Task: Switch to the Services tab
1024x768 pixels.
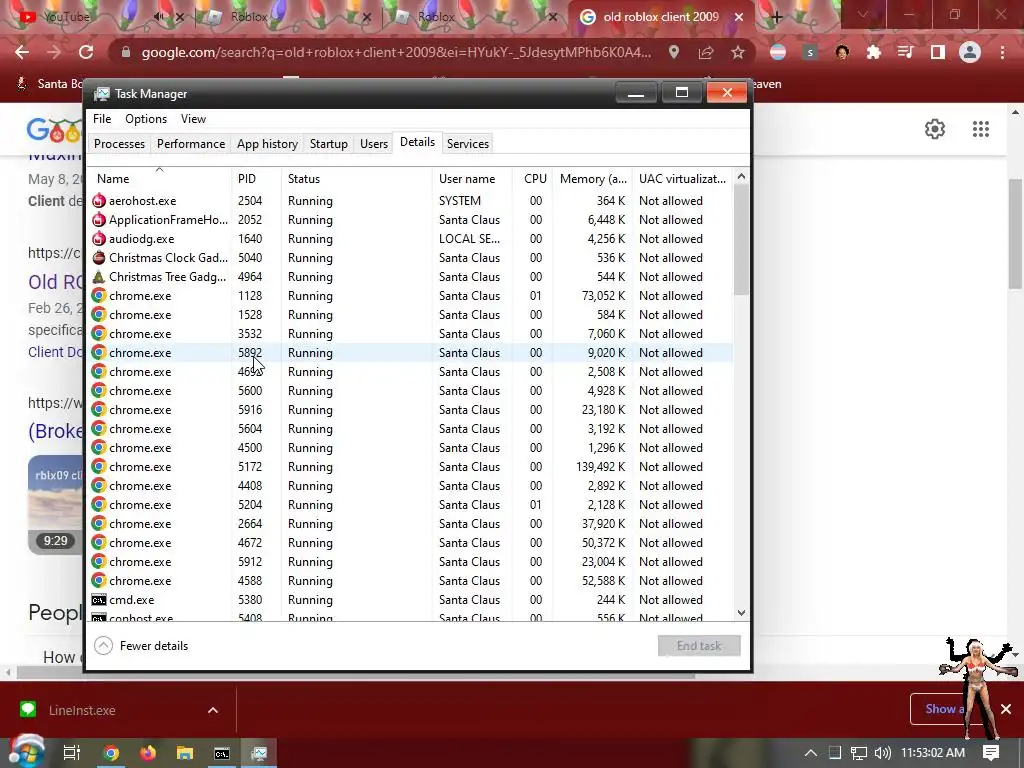Action: tap(468, 144)
